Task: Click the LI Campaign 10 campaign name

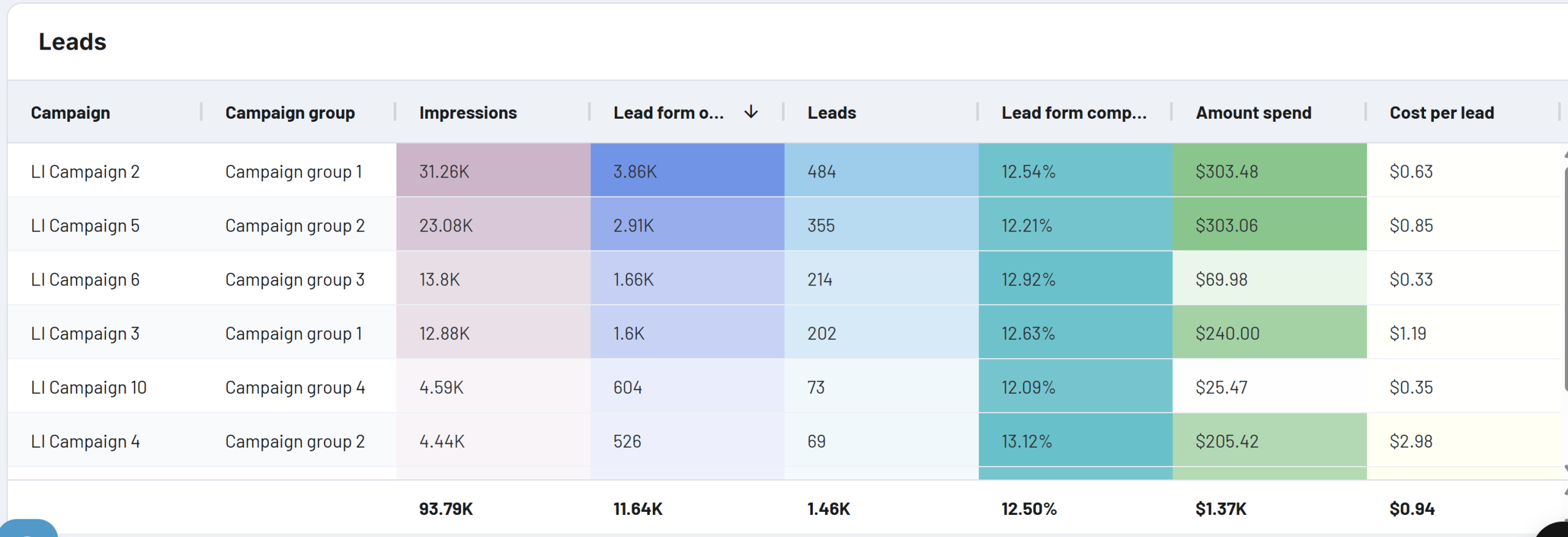Action: (x=89, y=387)
